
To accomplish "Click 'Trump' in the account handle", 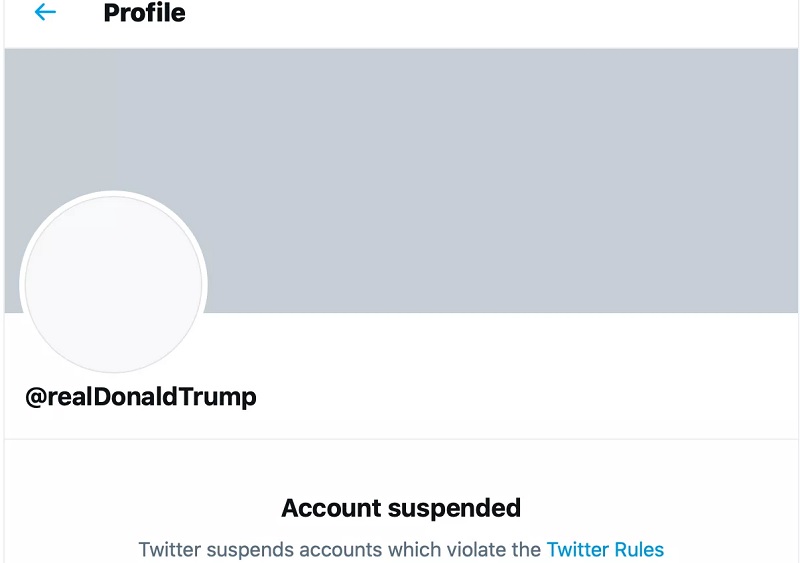I will point(223,397).
